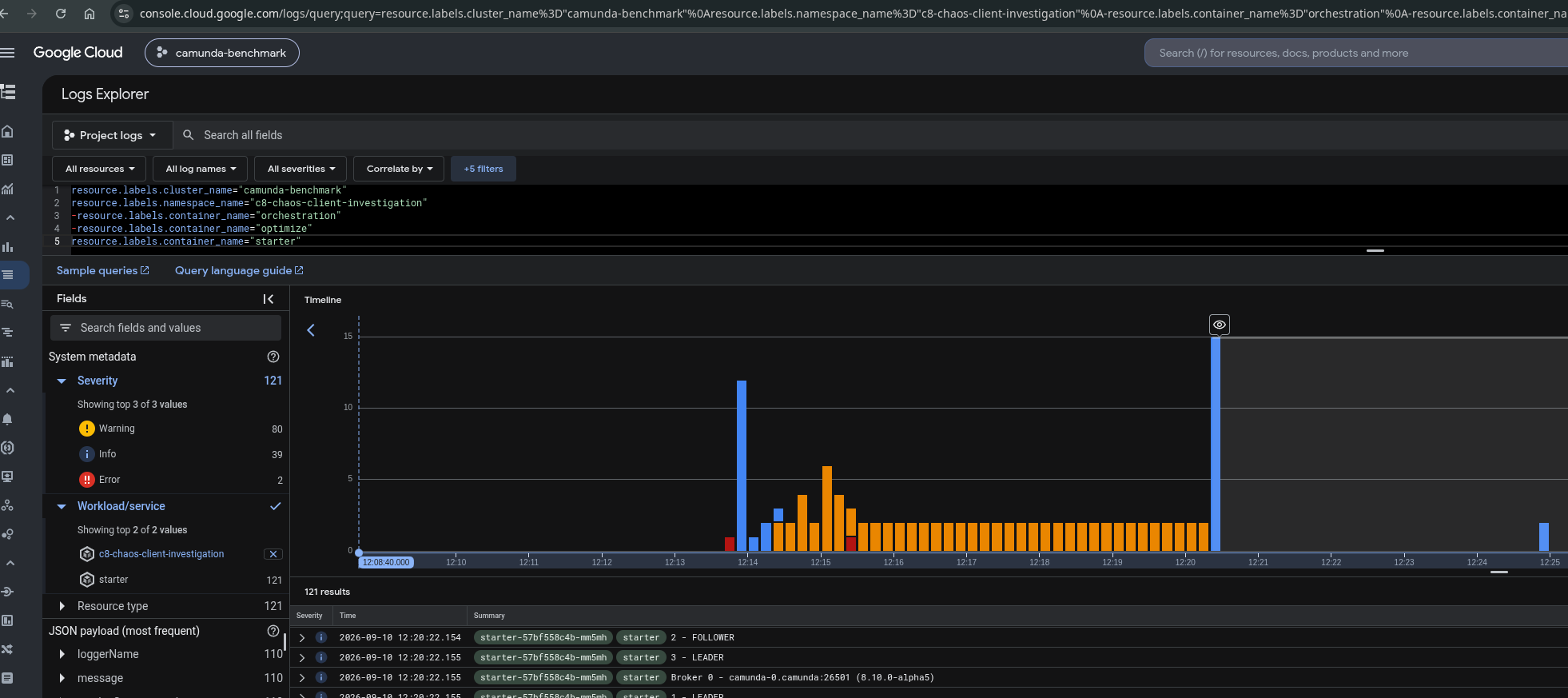Open the Error Reporting icon in sidebar

[8, 448]
